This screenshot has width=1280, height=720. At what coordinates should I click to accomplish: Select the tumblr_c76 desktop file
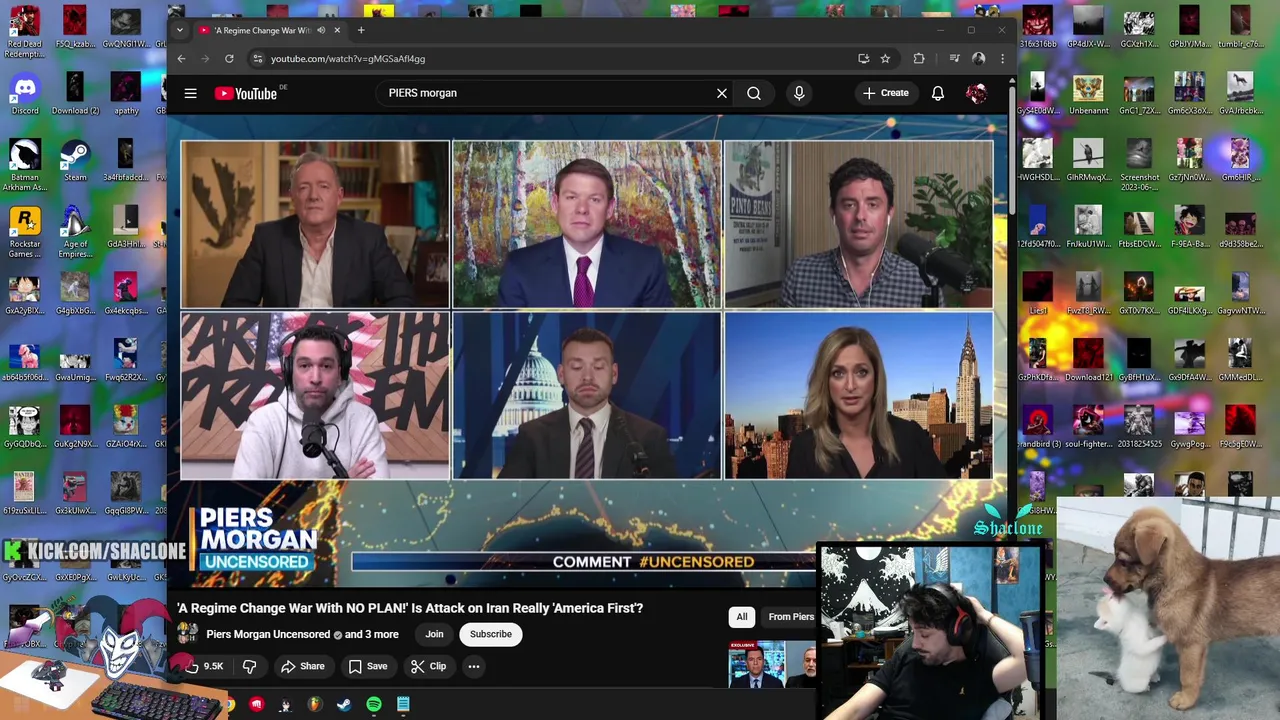tap(1240, 26)
